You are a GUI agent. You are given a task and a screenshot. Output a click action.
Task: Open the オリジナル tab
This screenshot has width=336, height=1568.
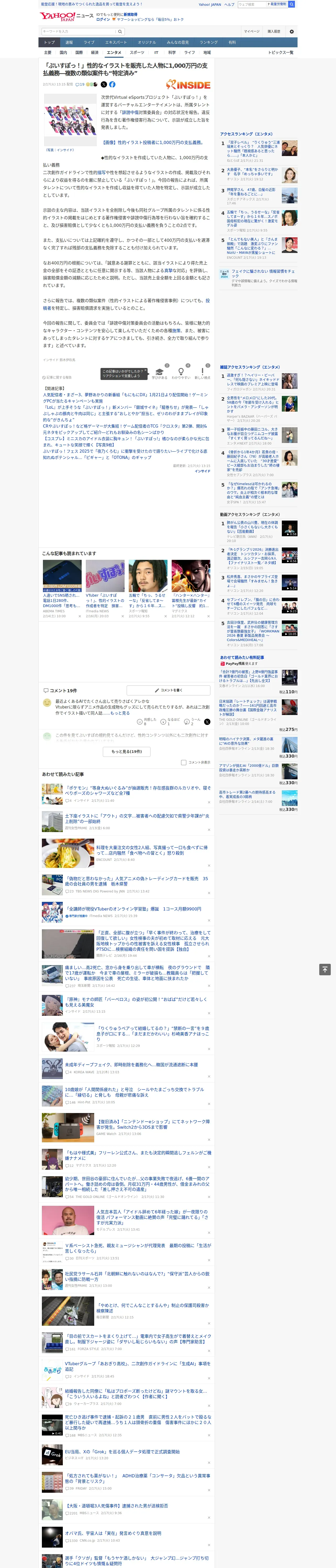pos(147,43)
